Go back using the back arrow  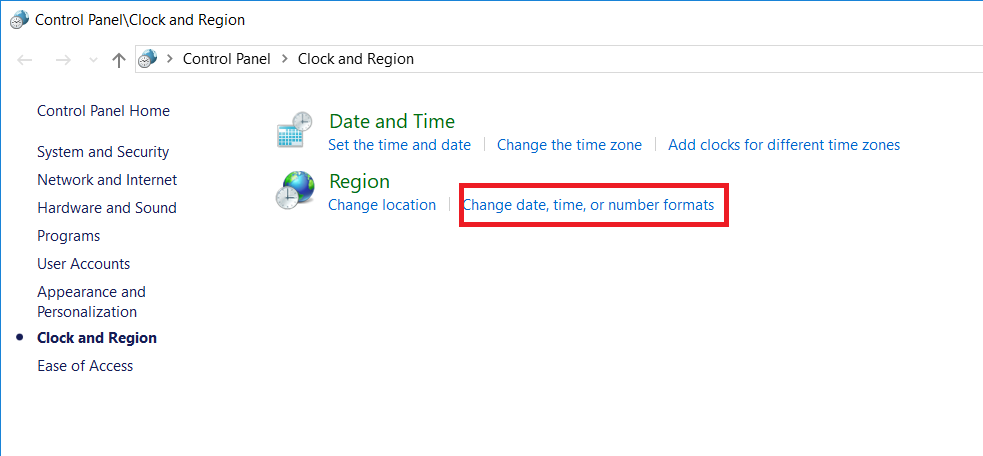coord(27,60)
